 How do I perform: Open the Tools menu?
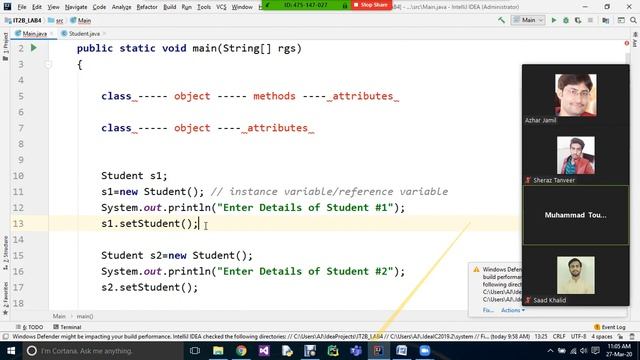[204, 7]
